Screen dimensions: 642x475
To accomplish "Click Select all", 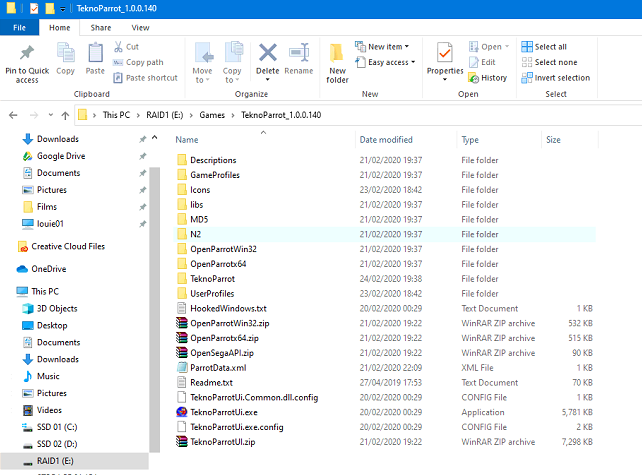I will (544, 47).
